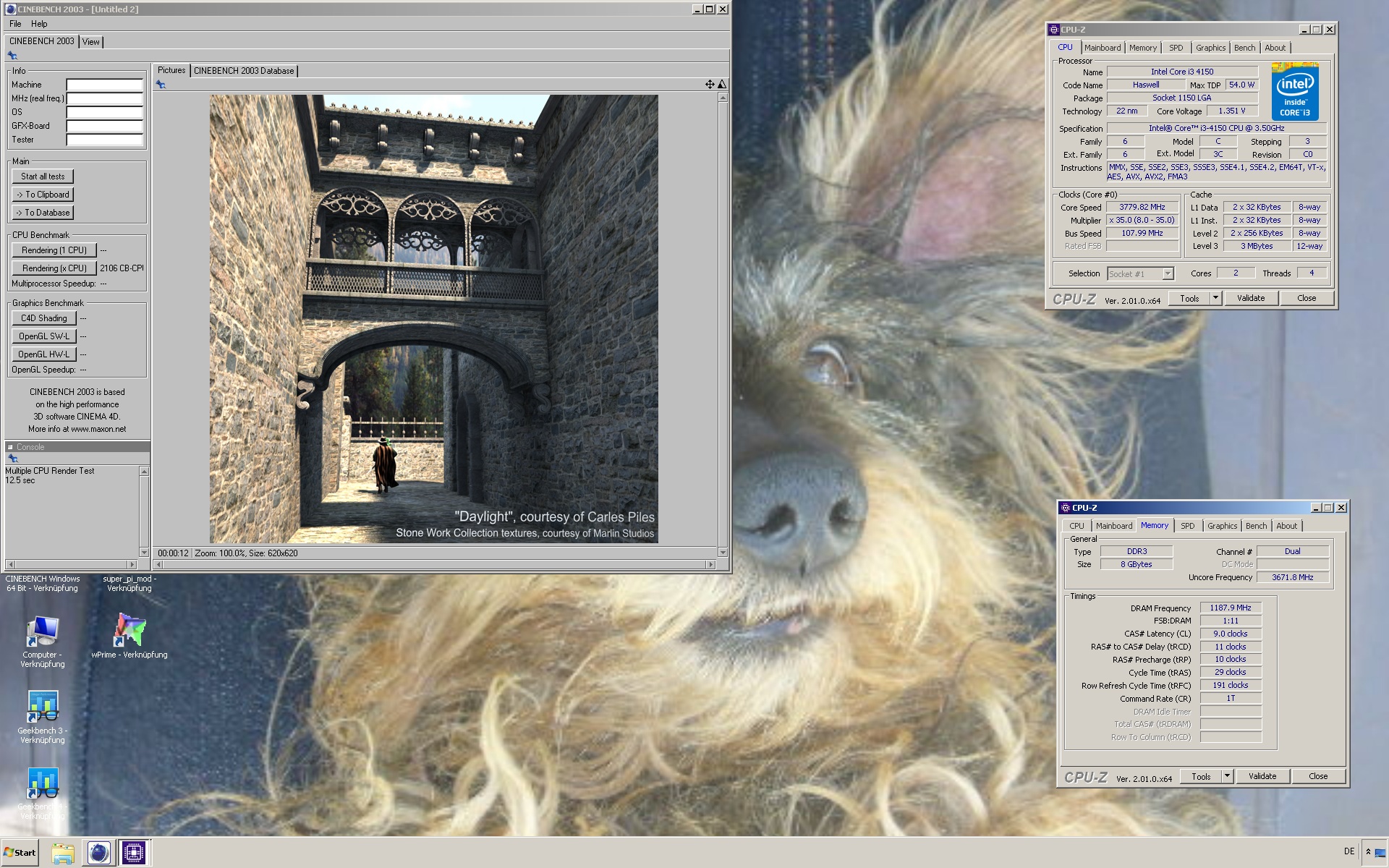Open the Bench tab in the lower CPU-Z window
The image size is (1389, 868).
[1257, 526]
